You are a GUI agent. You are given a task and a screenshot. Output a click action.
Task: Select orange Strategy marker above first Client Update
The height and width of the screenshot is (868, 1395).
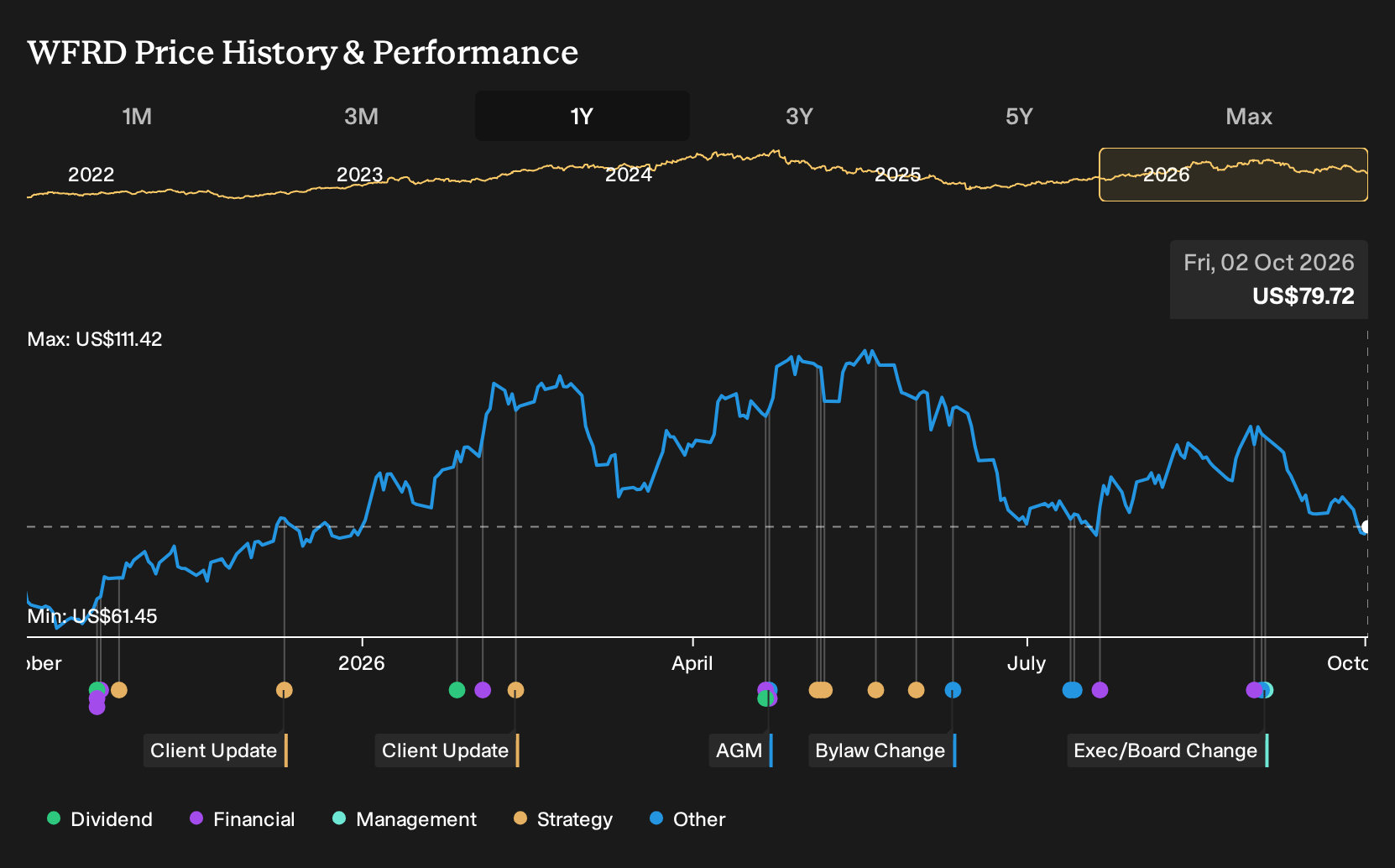pos(285,690)
